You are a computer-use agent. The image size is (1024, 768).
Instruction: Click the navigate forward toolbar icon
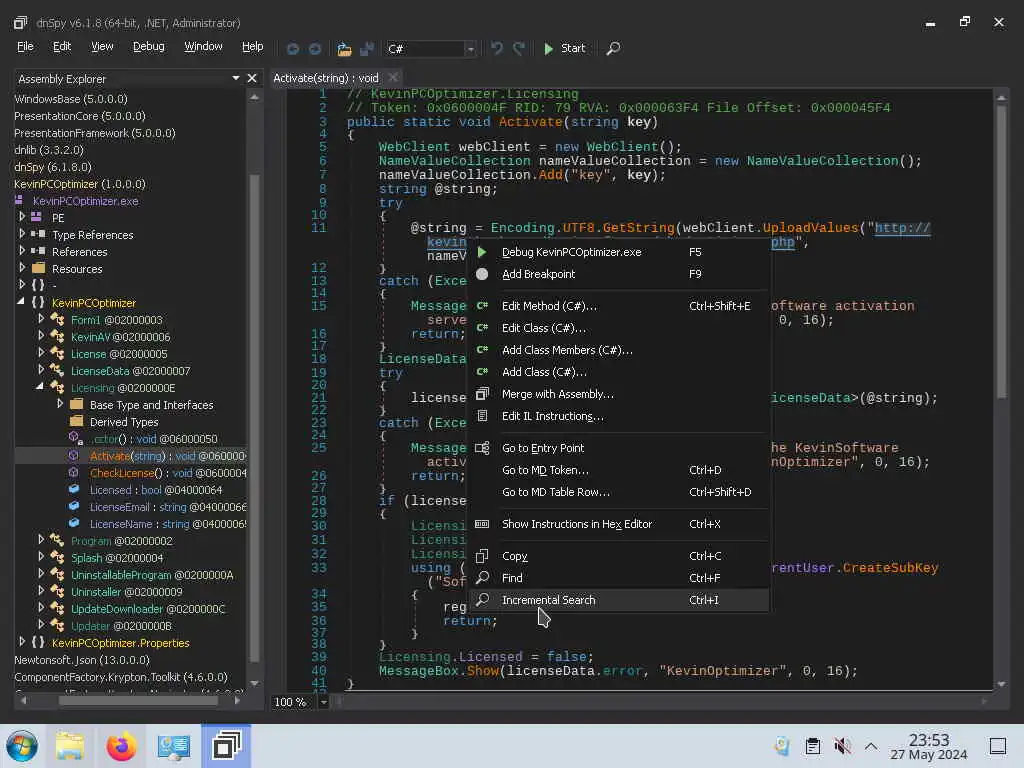[315, 48]
